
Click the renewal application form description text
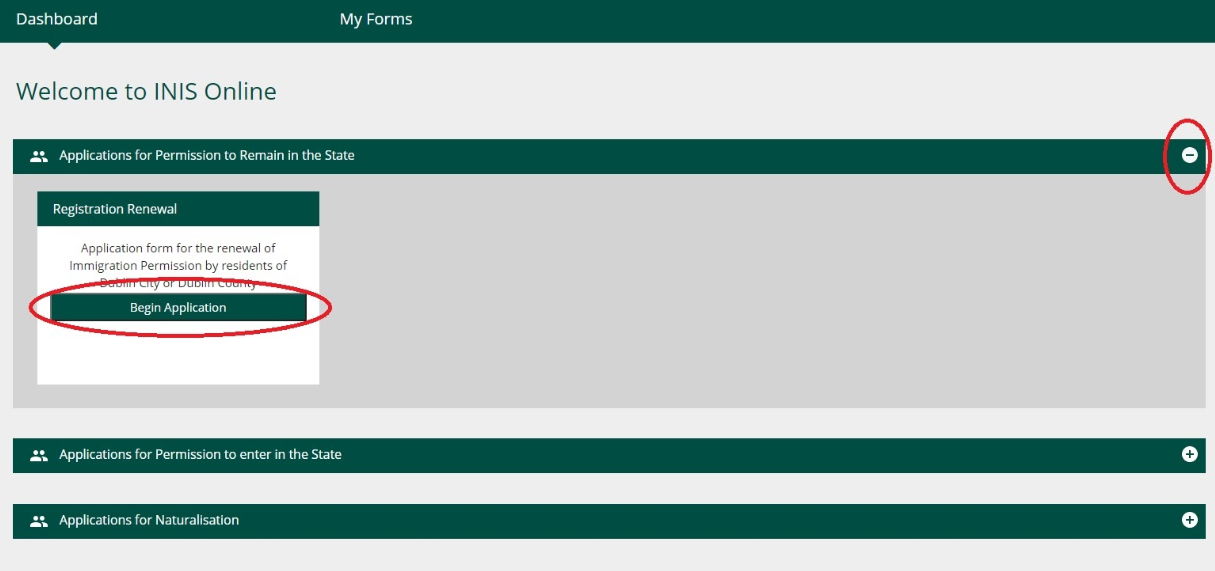coord(178,265)
